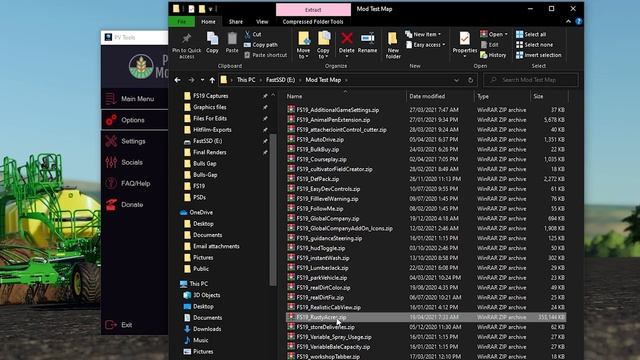Open FS19 Captures in Quick access

[x=211, y=96]
